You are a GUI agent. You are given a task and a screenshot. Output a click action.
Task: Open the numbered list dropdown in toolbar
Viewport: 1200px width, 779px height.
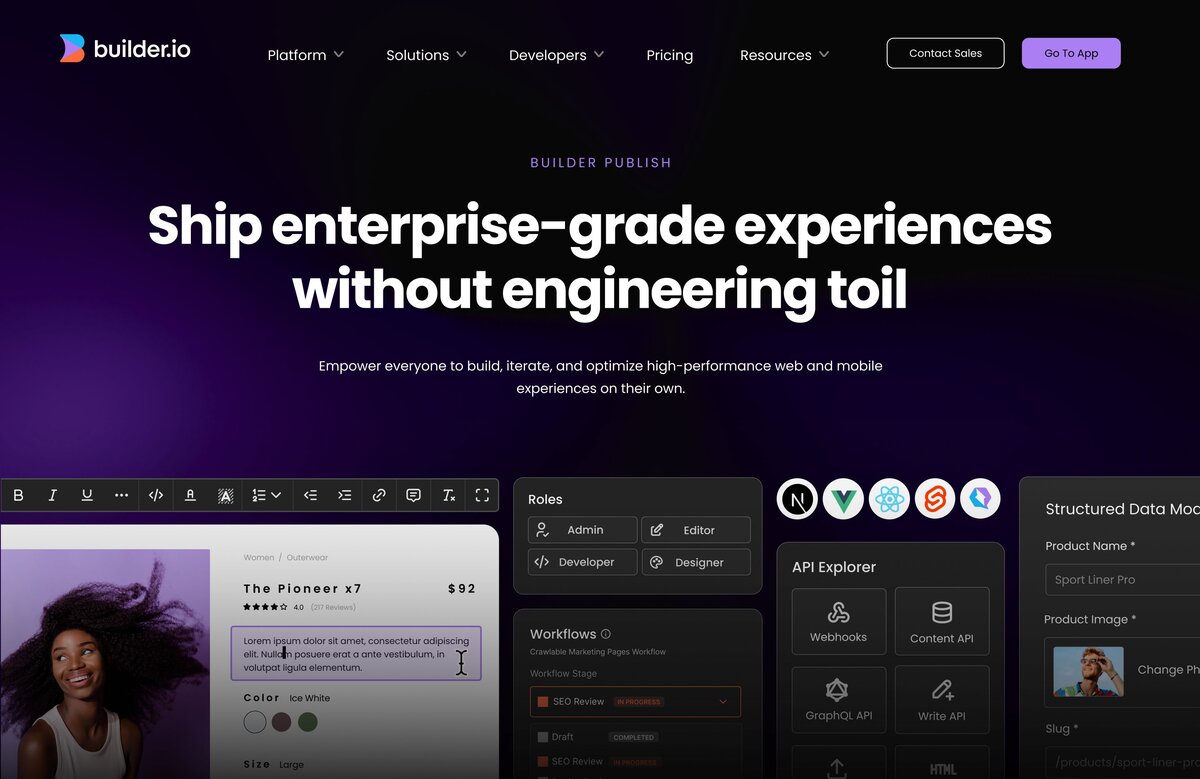tap(266, 495)
